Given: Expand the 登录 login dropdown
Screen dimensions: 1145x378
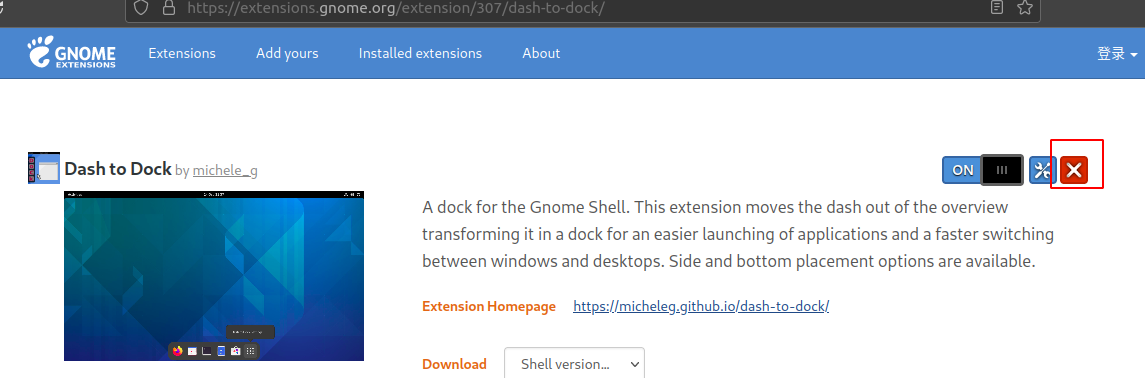Looking at the screenshot, I should [1117, 53].
